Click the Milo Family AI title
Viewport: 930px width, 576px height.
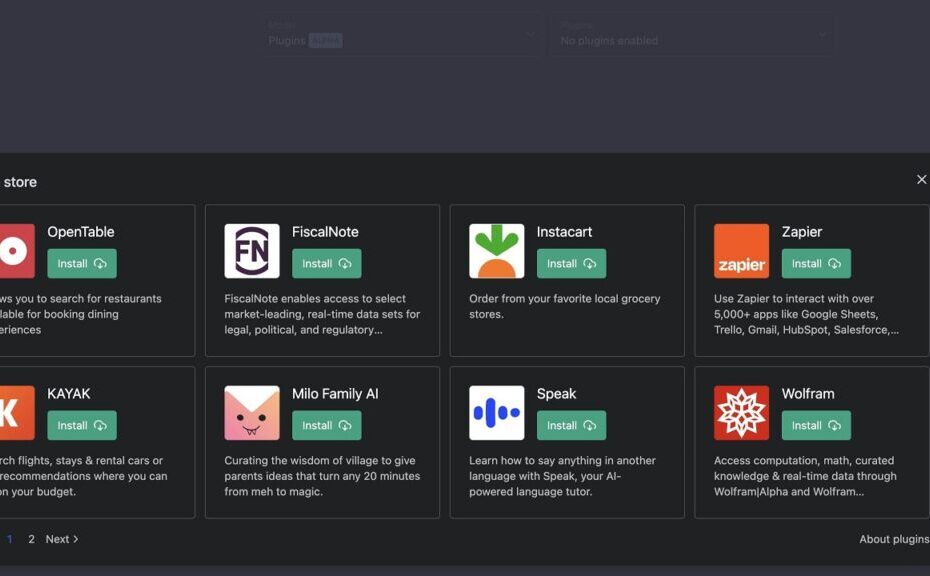coord(335,394)
